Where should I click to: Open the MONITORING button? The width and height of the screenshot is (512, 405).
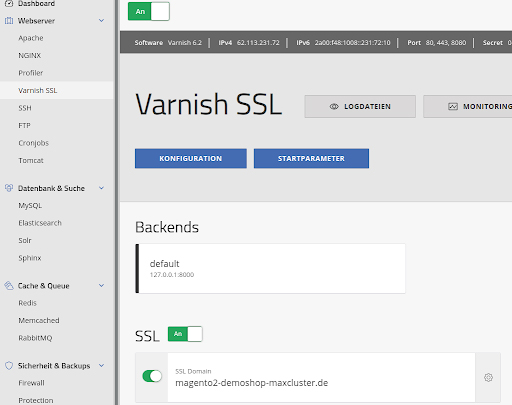tap(467, 106)
